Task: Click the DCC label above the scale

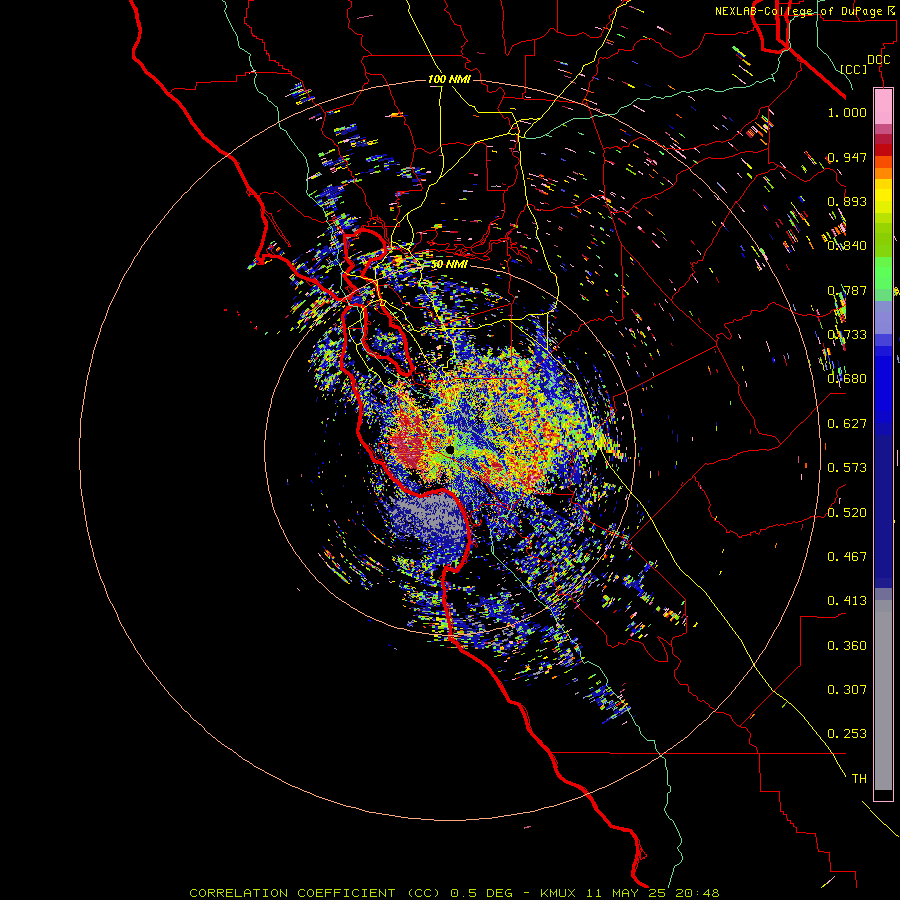Action: 878,60
